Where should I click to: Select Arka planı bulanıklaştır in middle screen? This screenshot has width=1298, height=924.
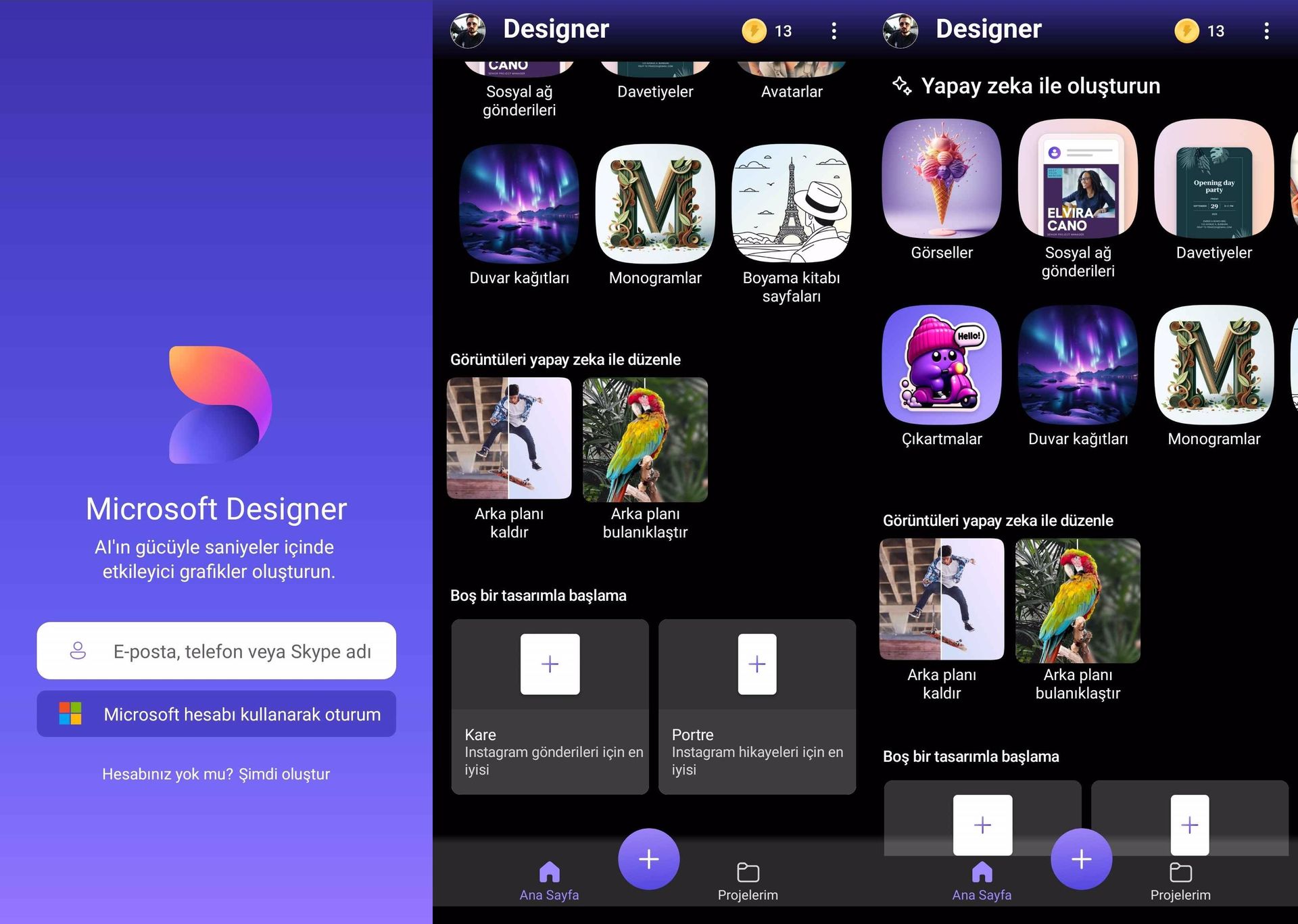(646, 439)
